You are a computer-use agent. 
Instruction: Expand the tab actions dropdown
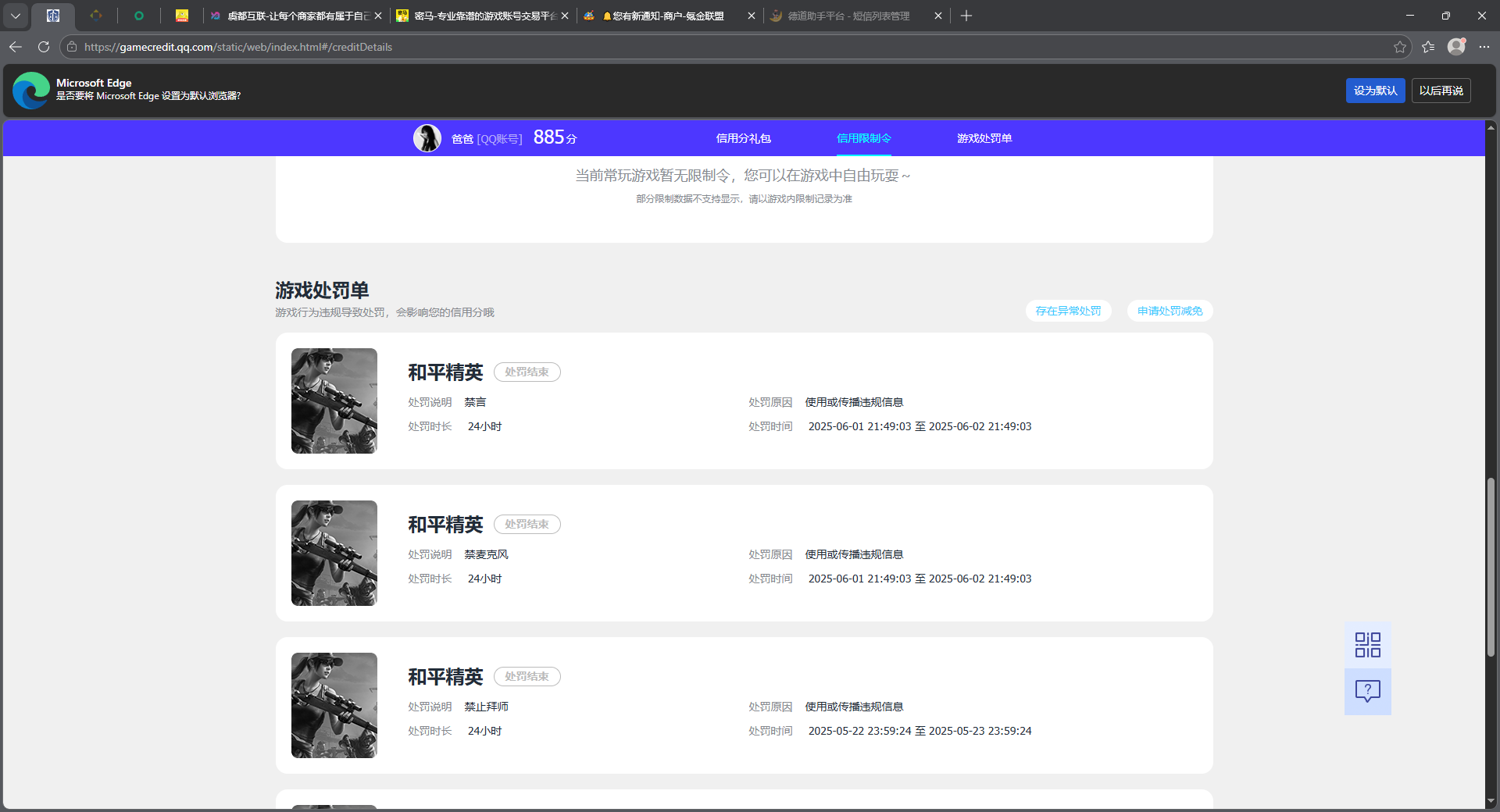point(16,16)
